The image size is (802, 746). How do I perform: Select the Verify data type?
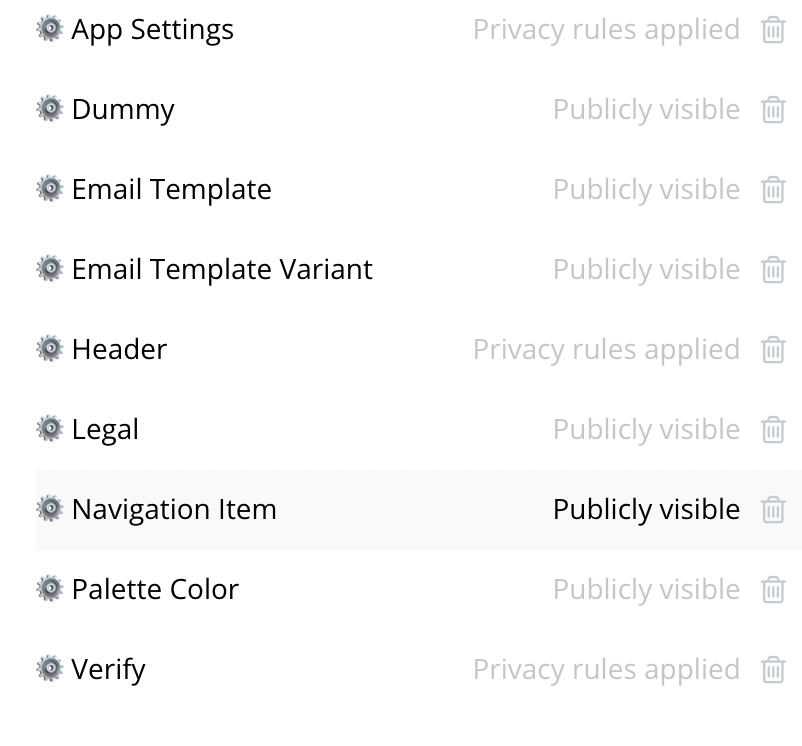click(108, 669)
